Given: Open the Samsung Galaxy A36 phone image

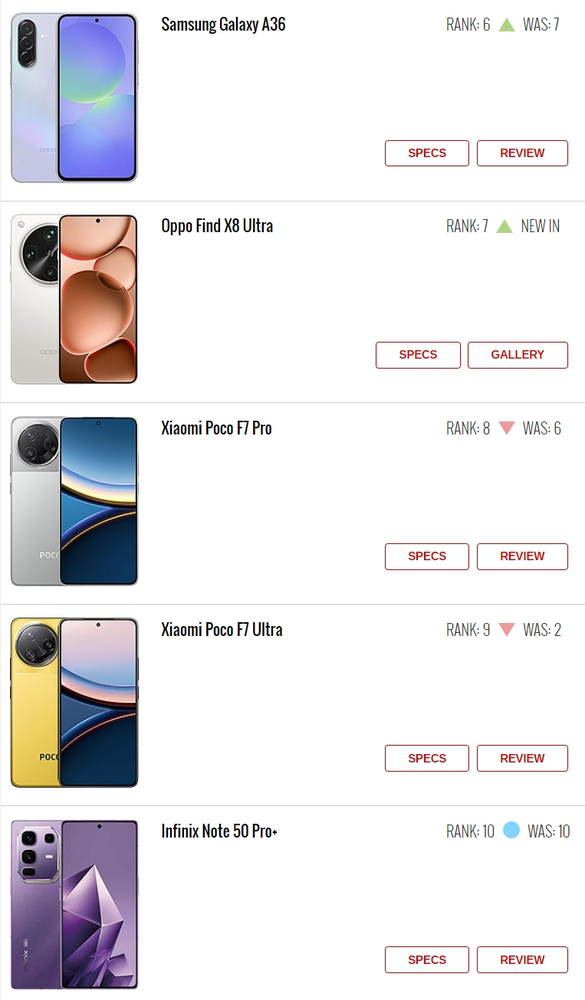Looking at the screenshot, I should [74, 98].
